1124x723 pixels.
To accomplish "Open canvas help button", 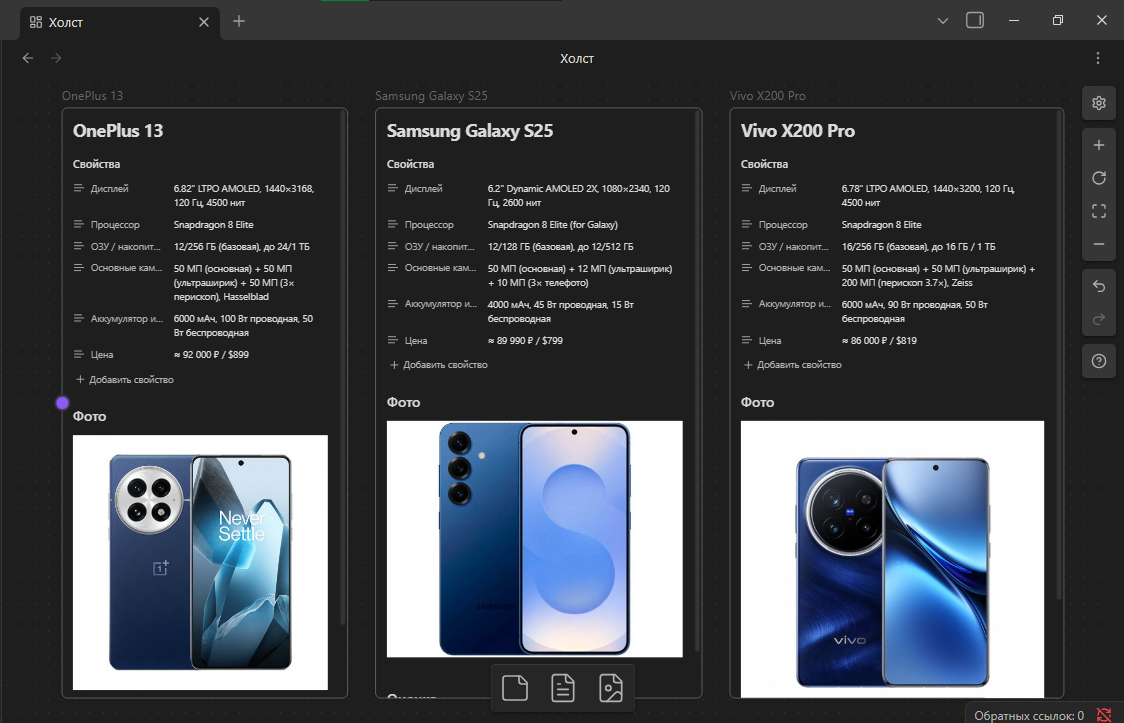I will coord(1098,361).
